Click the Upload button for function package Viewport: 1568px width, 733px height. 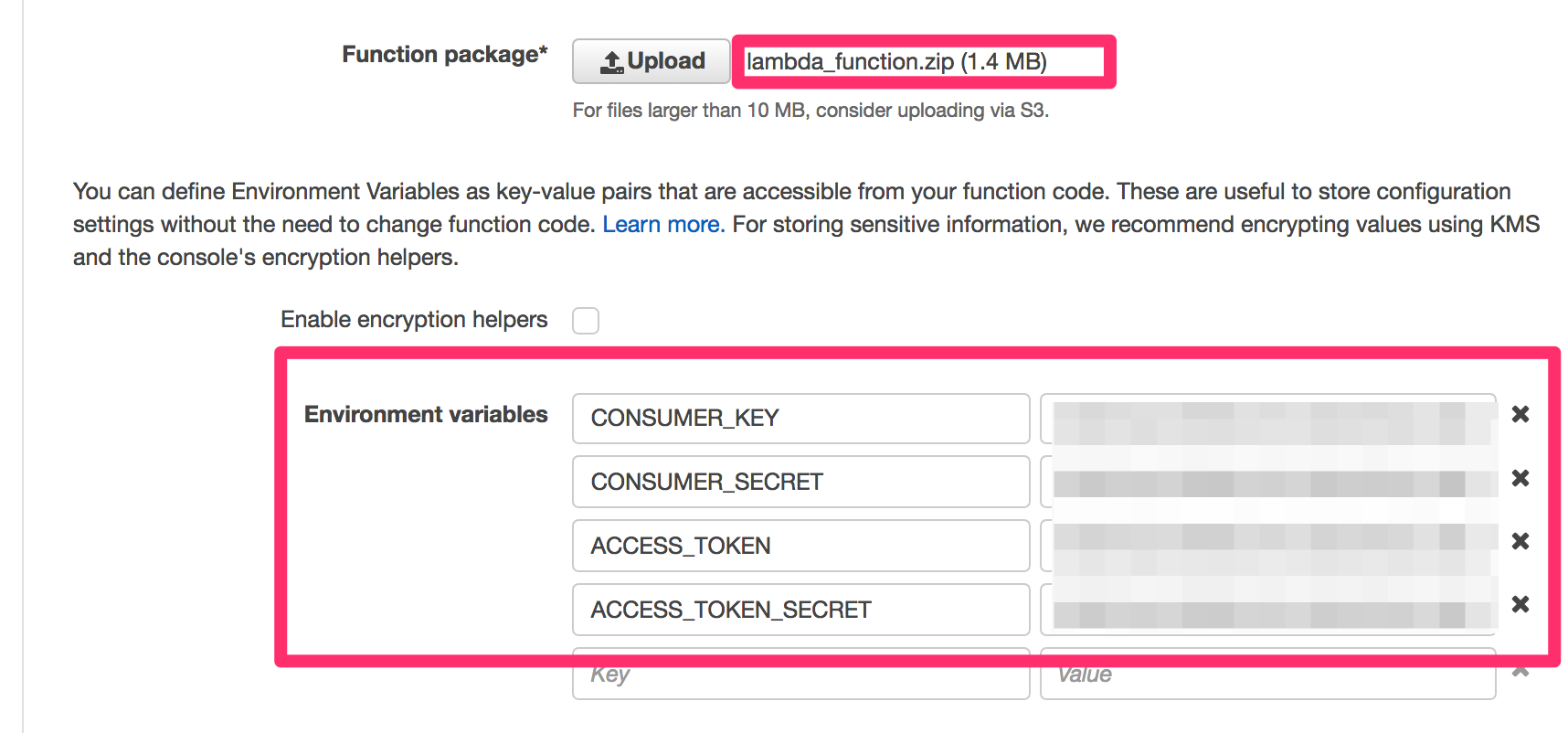pyautogui.click(x=651, y=60)
